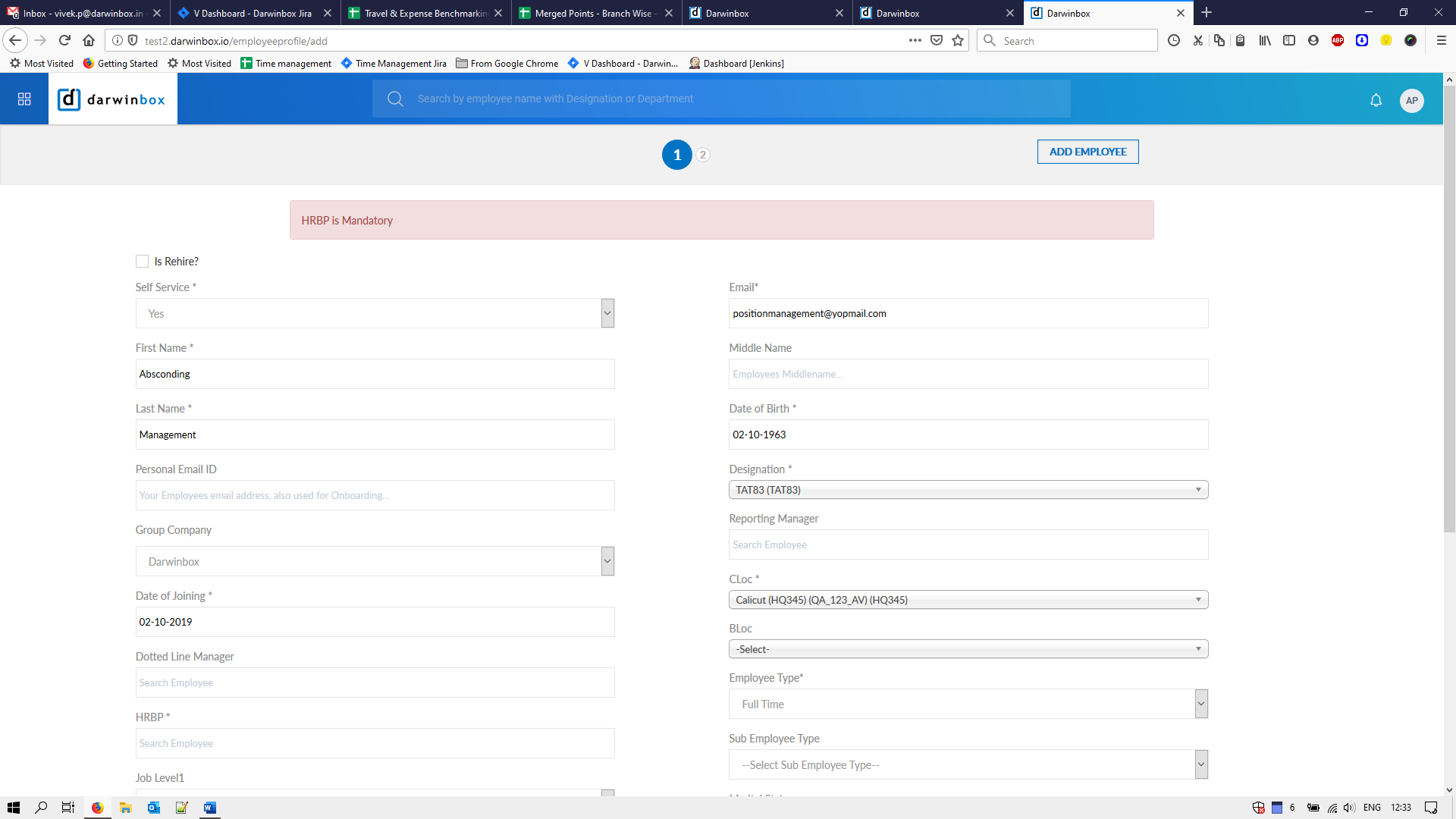Open the Designation TAT83 dropdown
The image size is (1456, 819).
pos(968,490)
